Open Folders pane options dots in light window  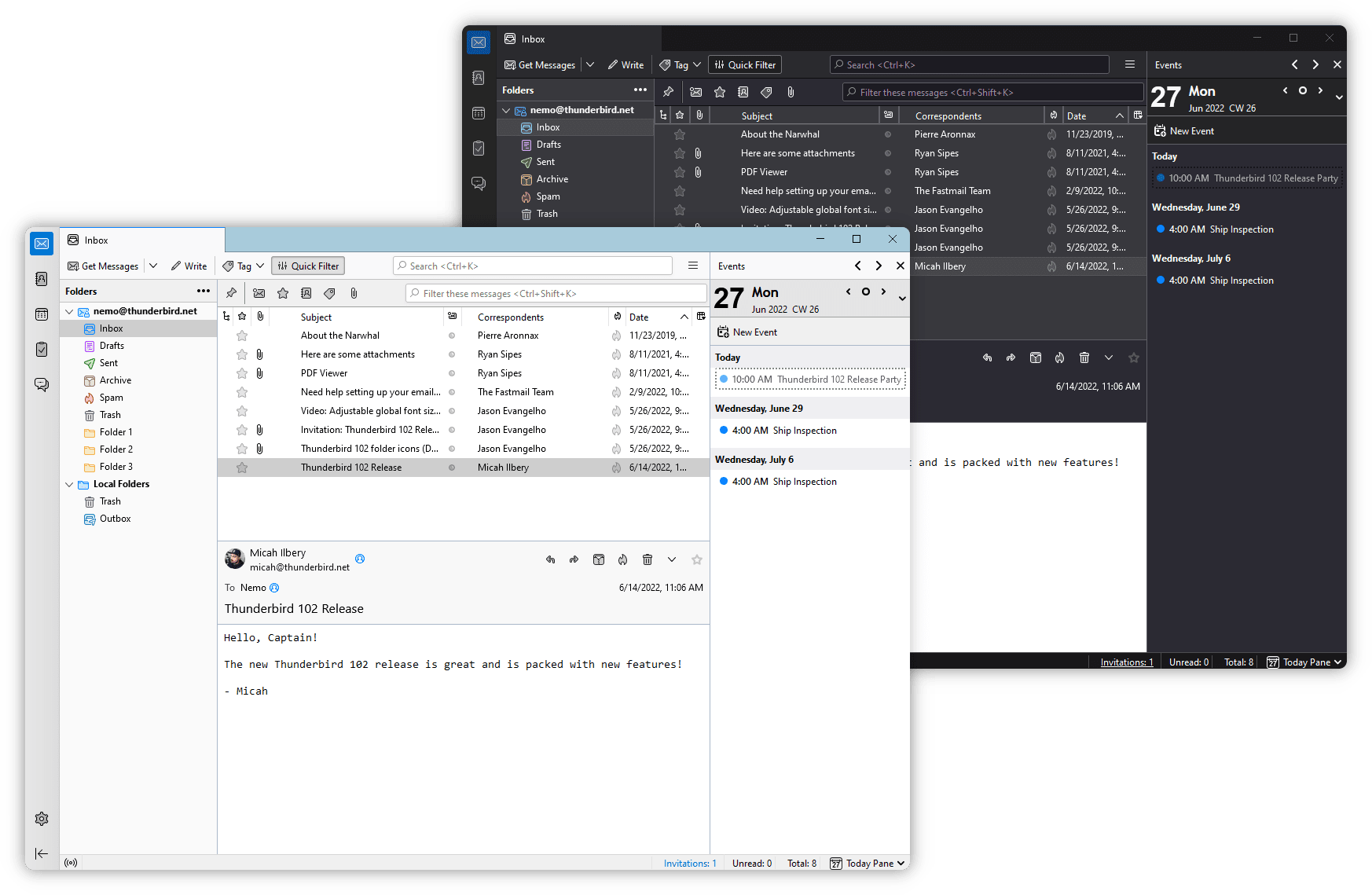204,291
